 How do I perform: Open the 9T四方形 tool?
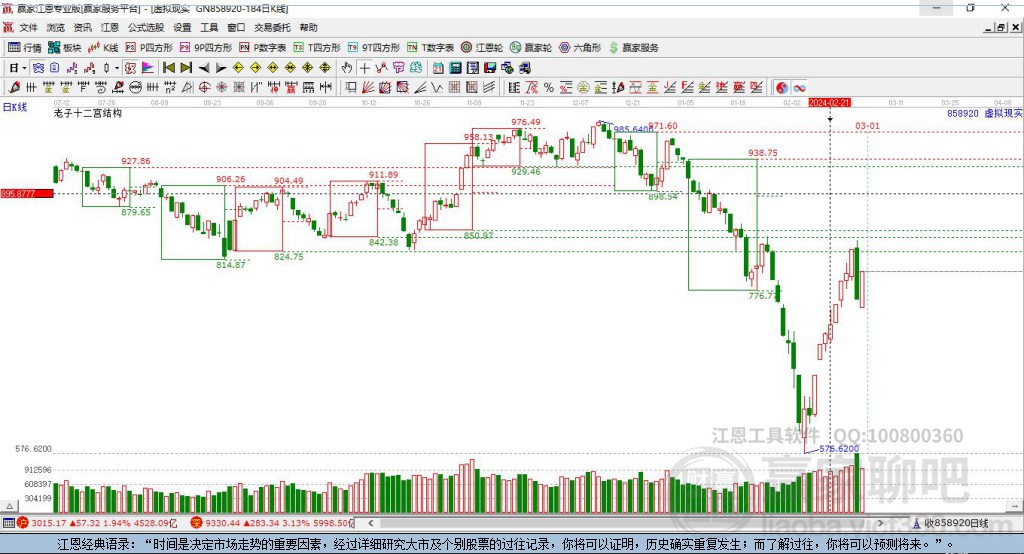374,48
